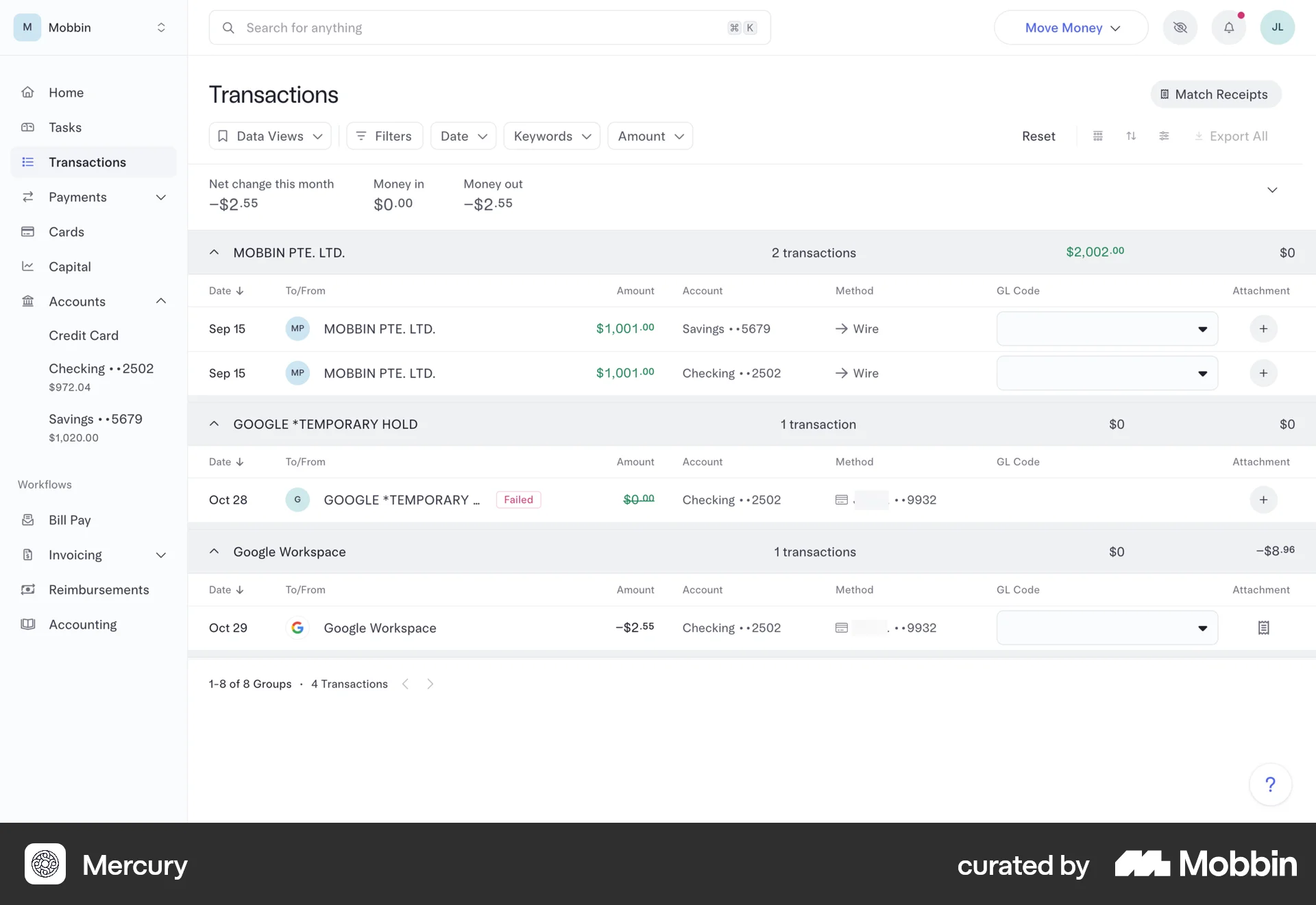Open the Amount filter dropdown
This screenshot has width=1316, height=905.
pos(649,136)
